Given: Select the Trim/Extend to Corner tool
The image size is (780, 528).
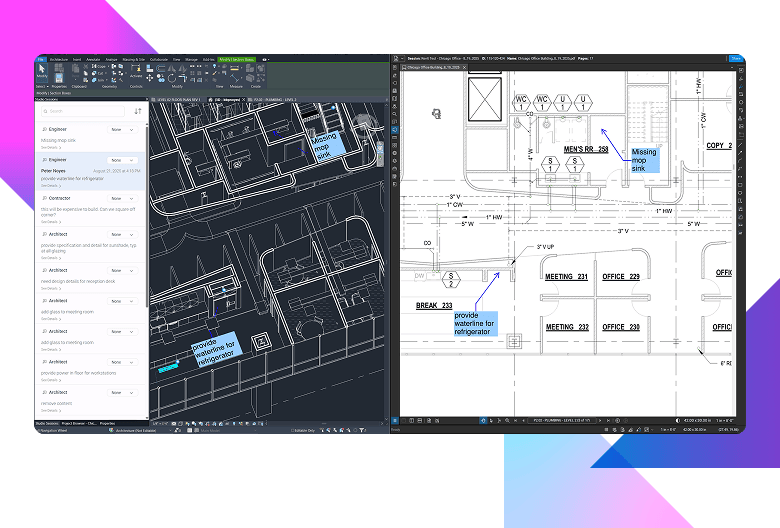Looking at the screenshot, I should click(182, 78).
